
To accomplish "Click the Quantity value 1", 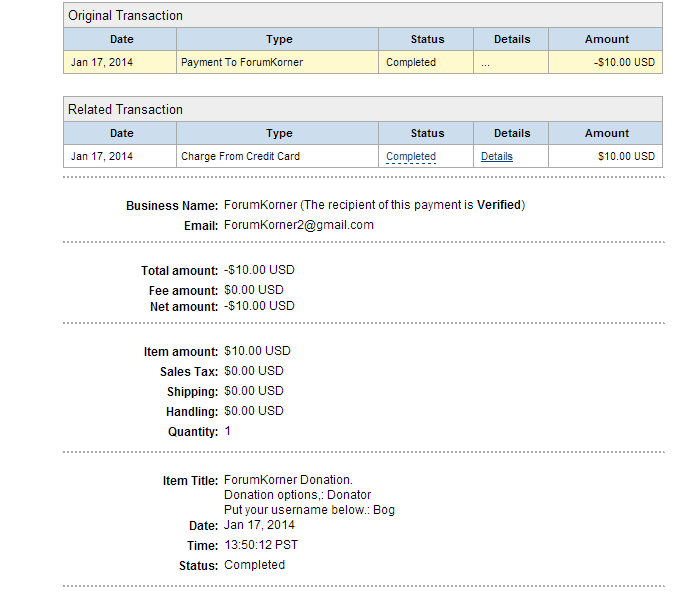I will pos(228,431).
